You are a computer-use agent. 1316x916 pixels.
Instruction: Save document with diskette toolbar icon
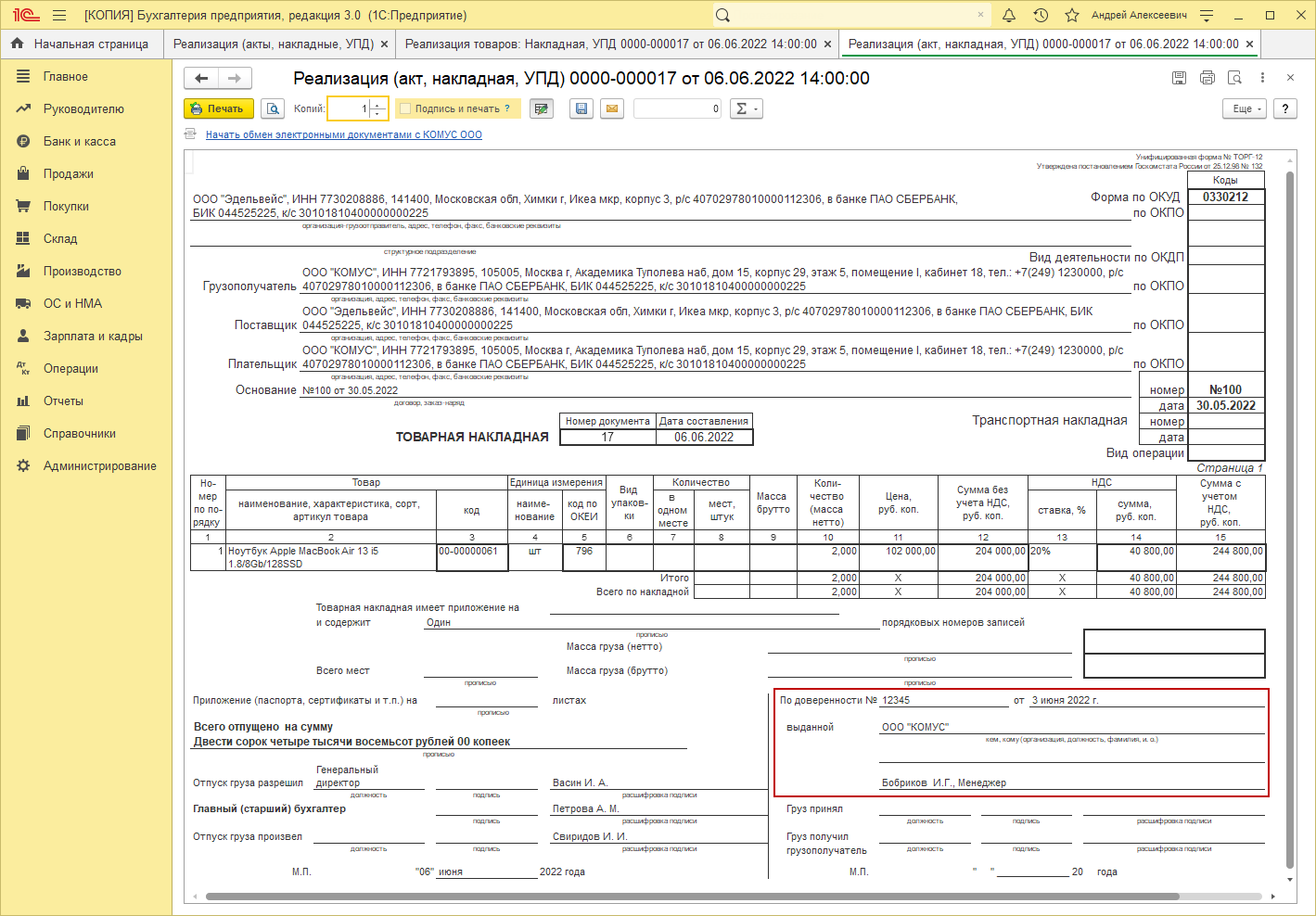[x=581, y=108]
